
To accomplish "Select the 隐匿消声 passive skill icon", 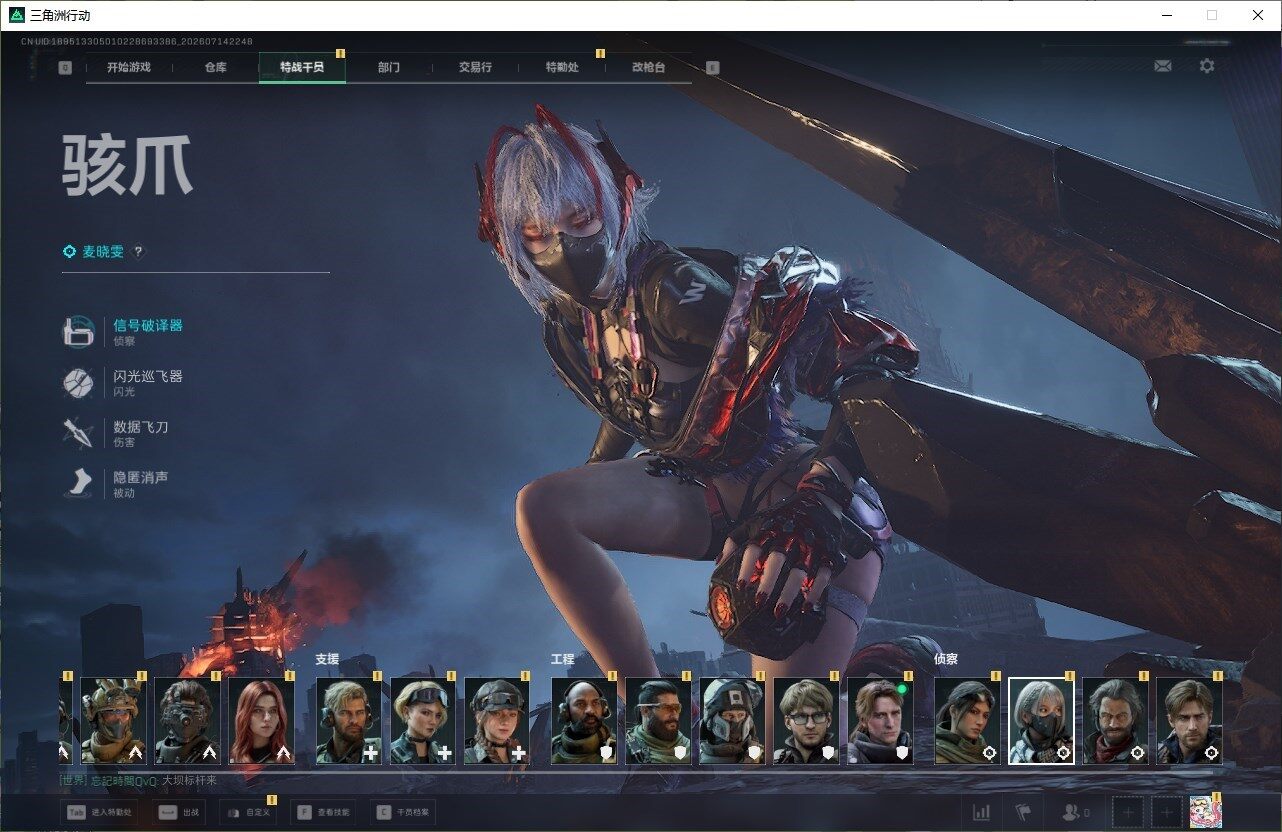I will tap(79, 484).
